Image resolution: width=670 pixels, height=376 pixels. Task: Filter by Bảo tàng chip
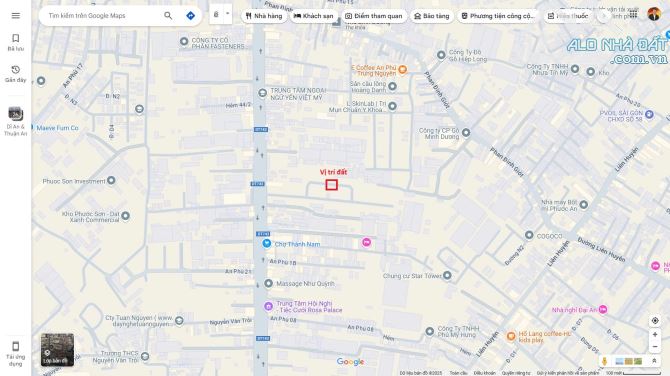(432, 16)
